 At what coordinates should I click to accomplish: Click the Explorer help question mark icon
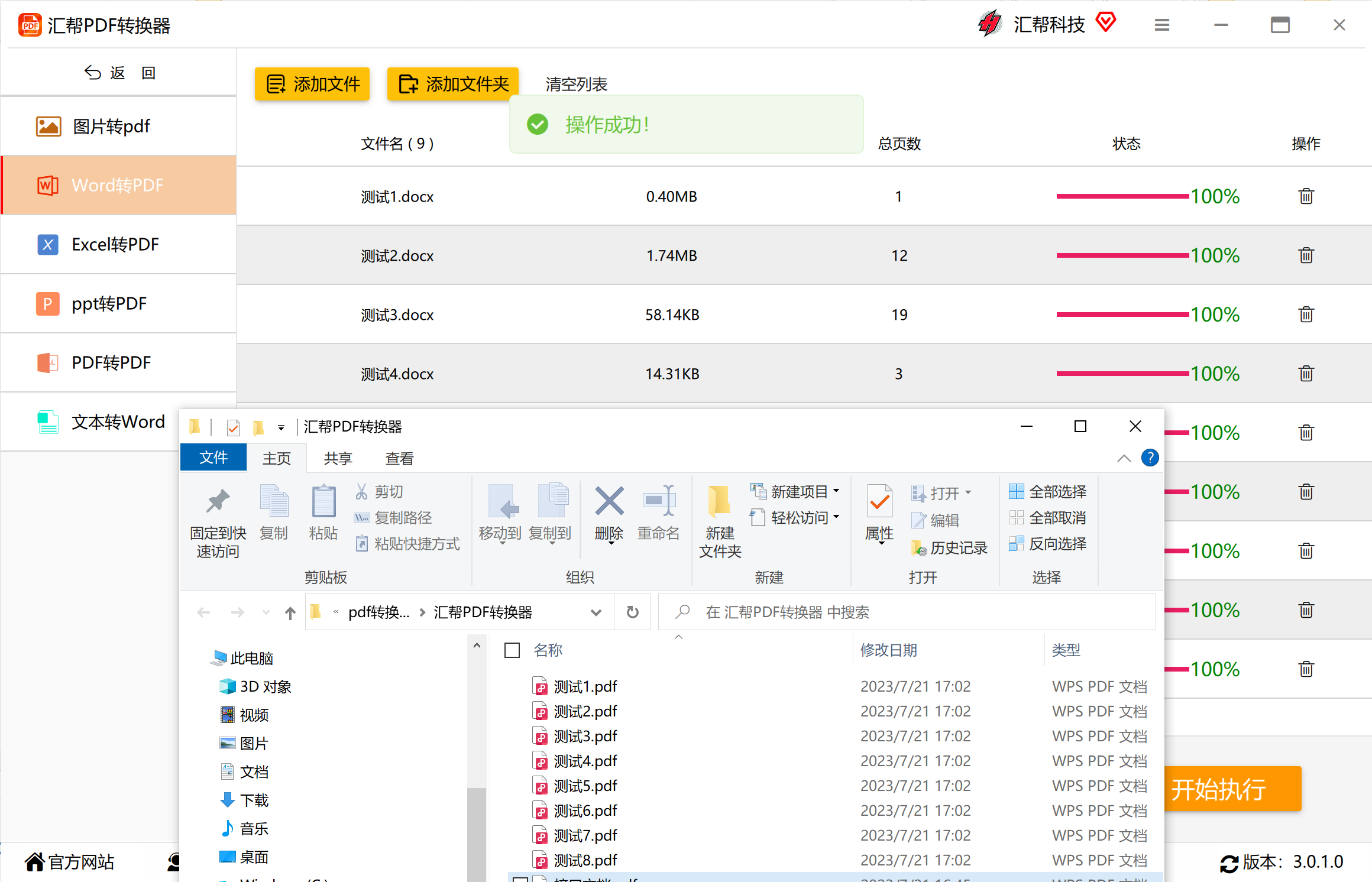pyautogui.click(x=1150, y=458)
